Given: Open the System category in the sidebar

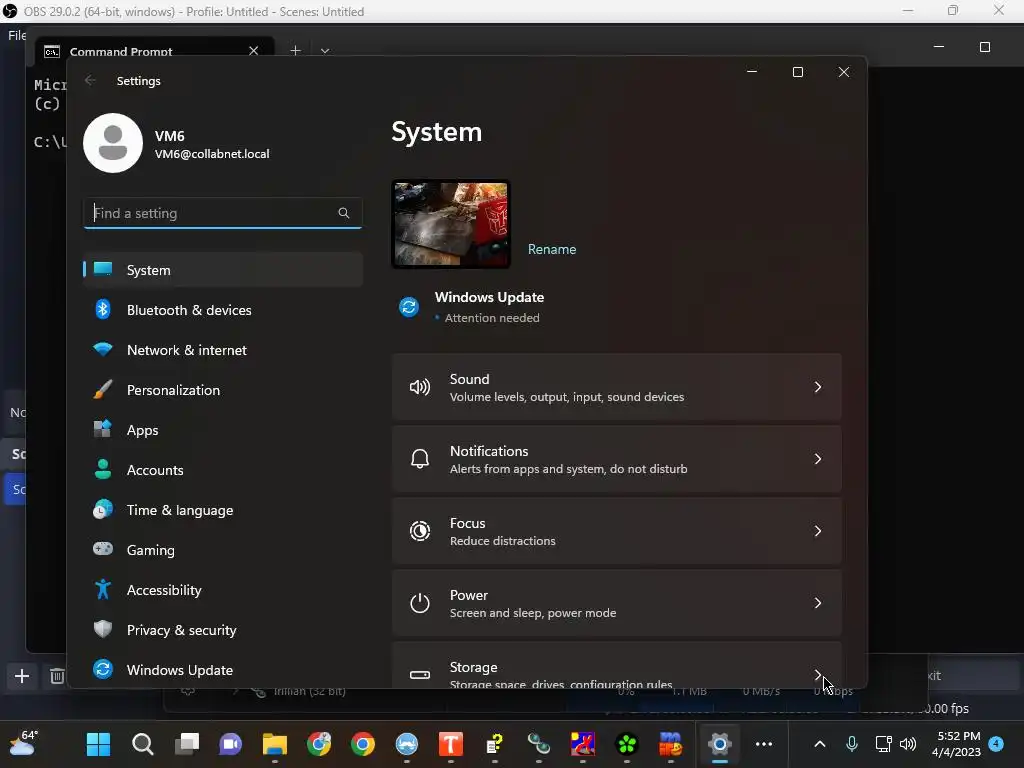Looking at the screenshot, I should pos(223,270).
